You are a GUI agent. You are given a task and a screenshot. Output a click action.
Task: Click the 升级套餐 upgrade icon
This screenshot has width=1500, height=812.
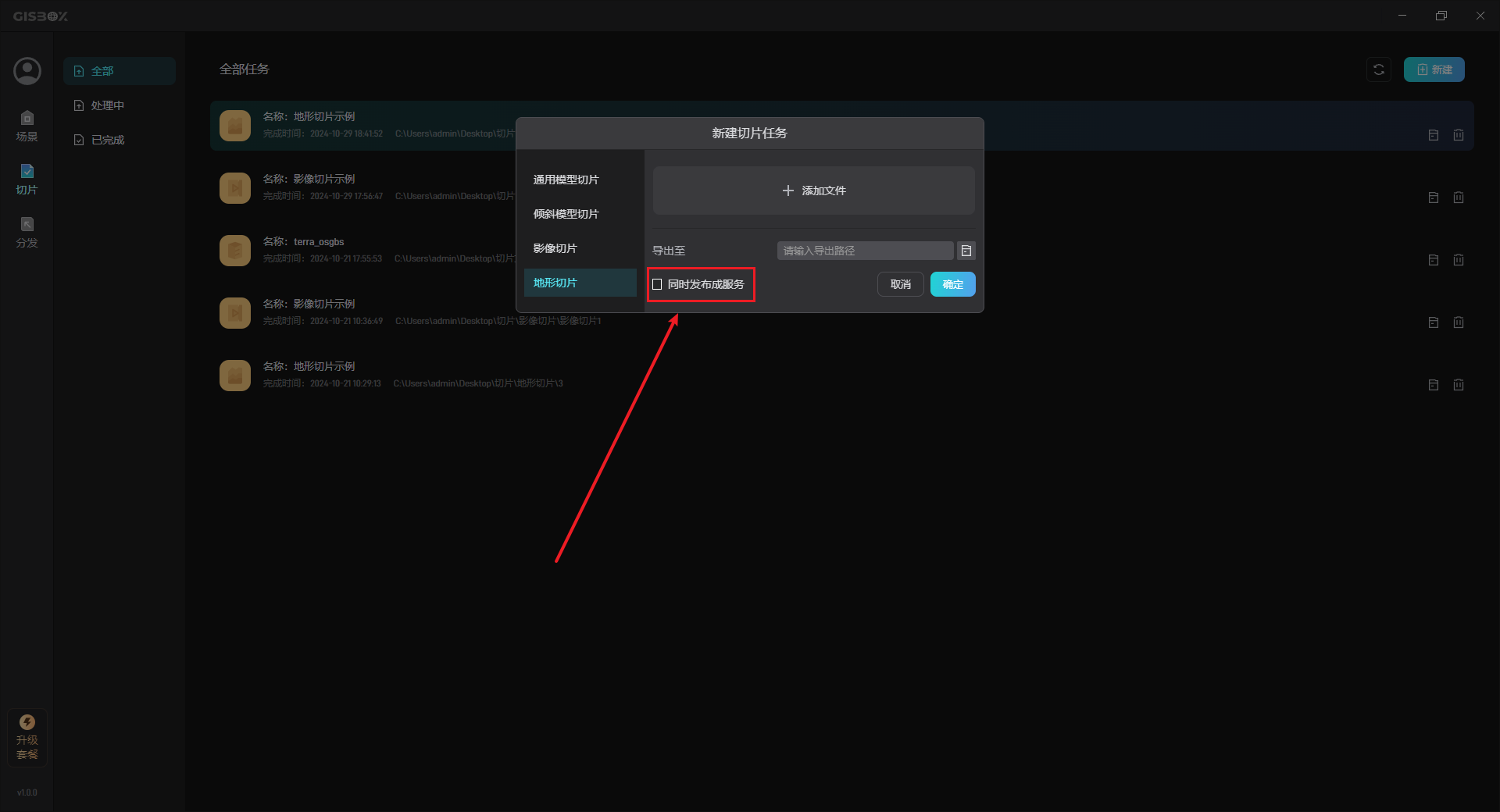coord(27,737)
